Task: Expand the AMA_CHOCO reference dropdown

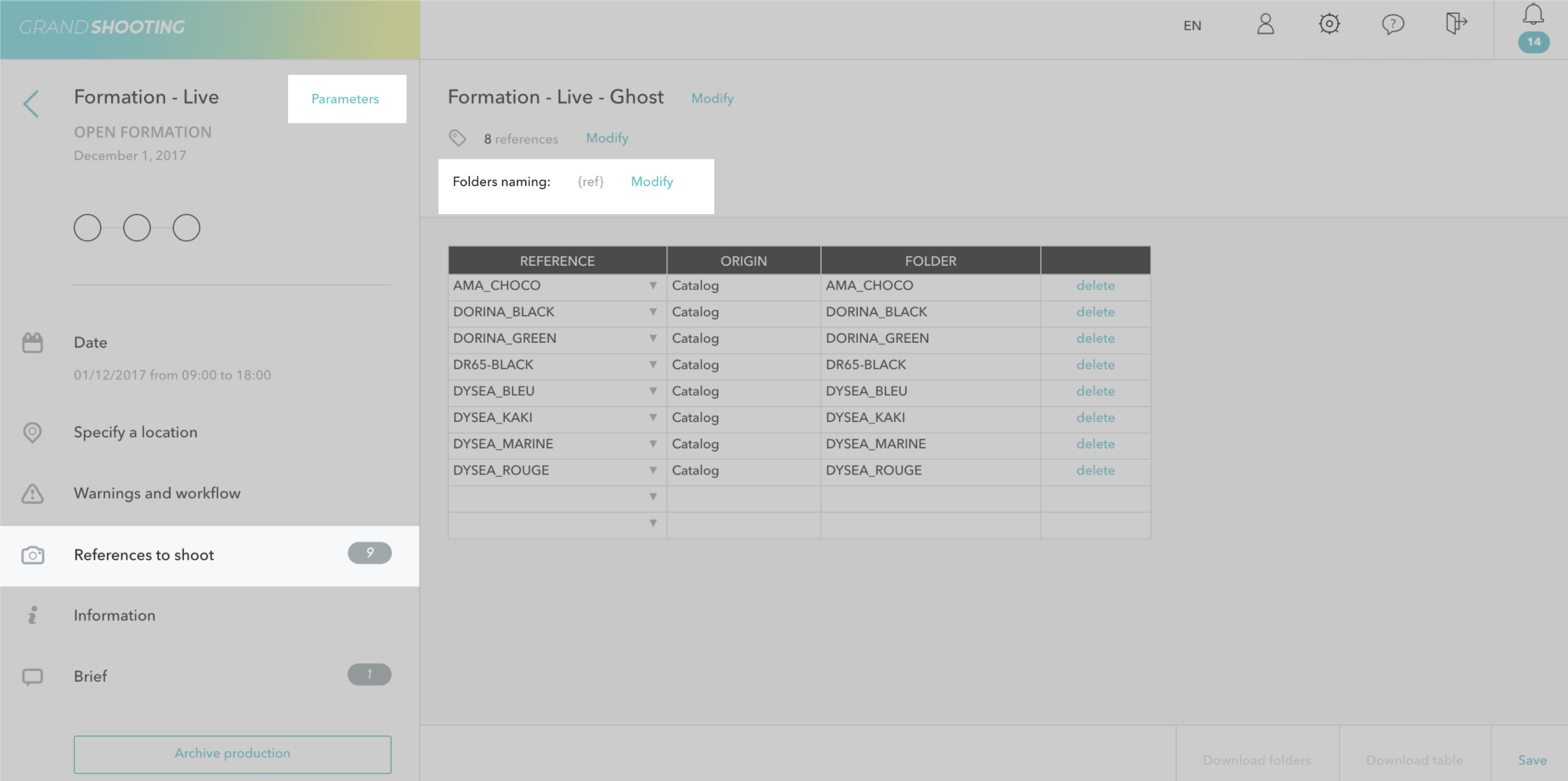Action: (653, 286)
